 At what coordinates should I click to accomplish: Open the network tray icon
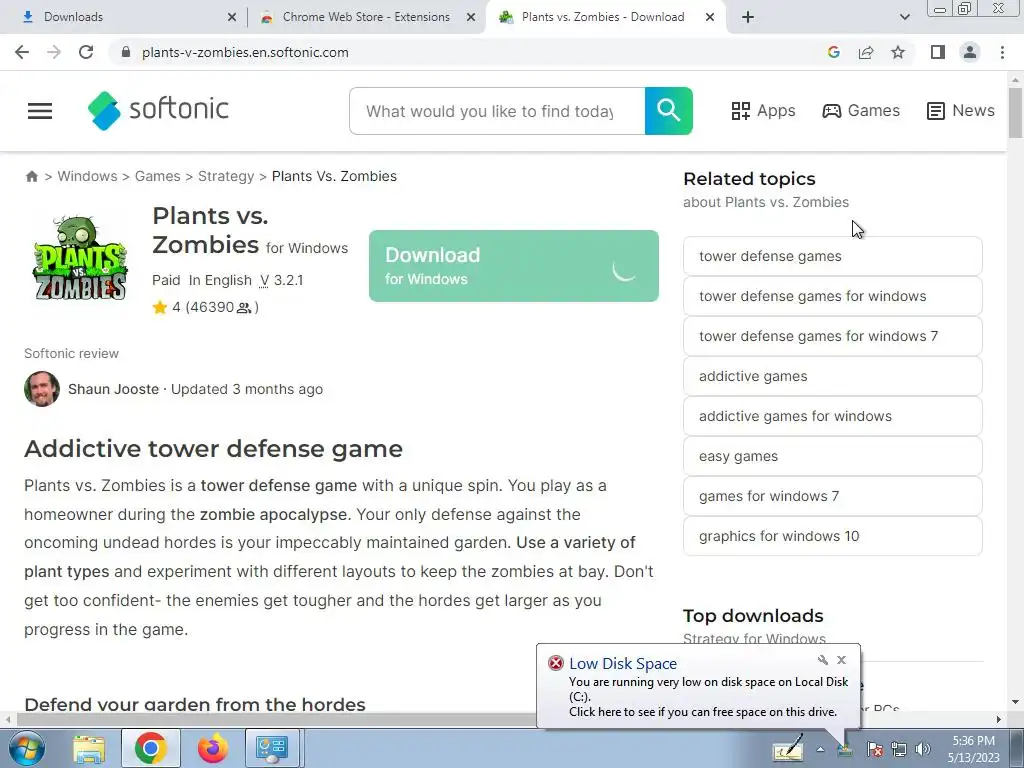(899, 749)
